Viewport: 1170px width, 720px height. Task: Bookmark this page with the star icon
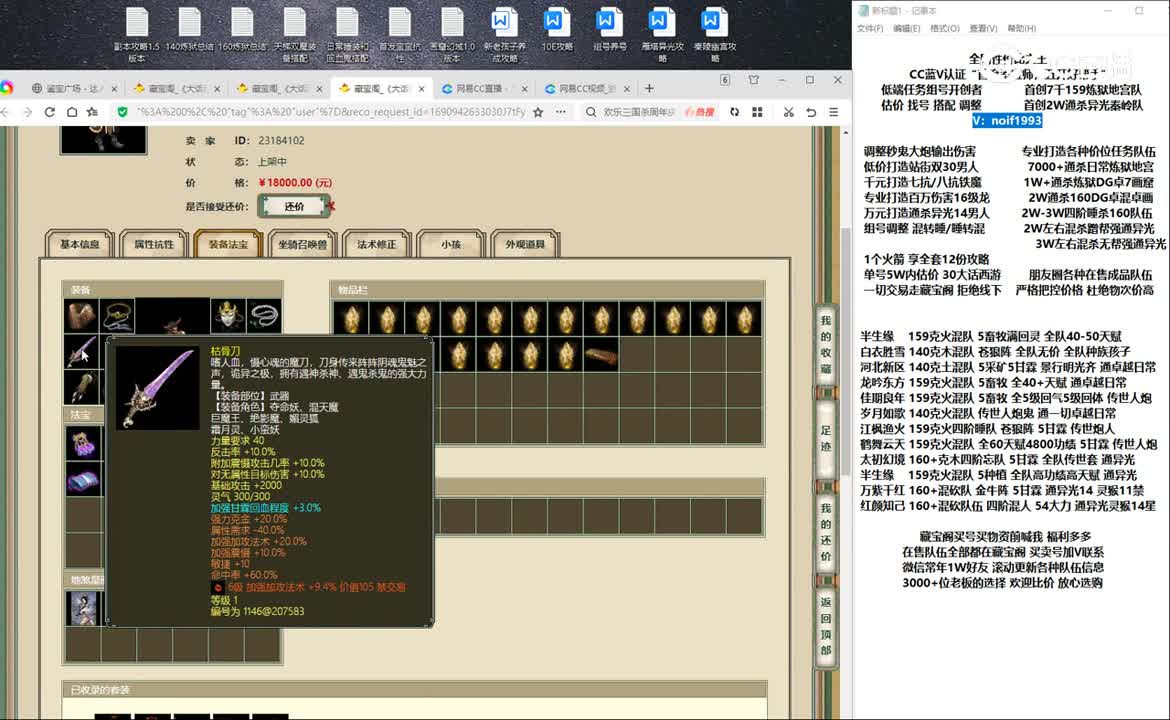coord(538,112)
